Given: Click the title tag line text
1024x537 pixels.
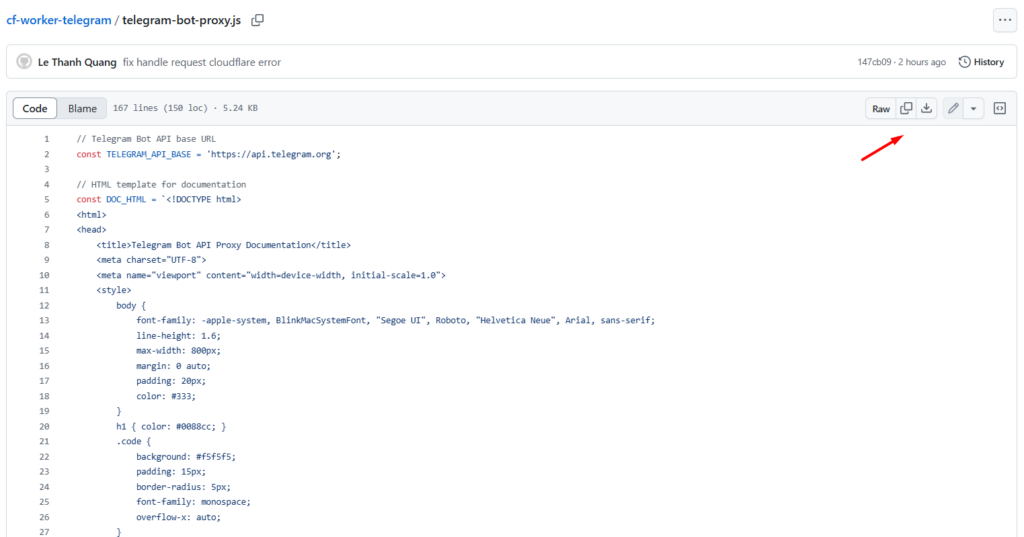Looking at the screenshot, I should 223,245.
